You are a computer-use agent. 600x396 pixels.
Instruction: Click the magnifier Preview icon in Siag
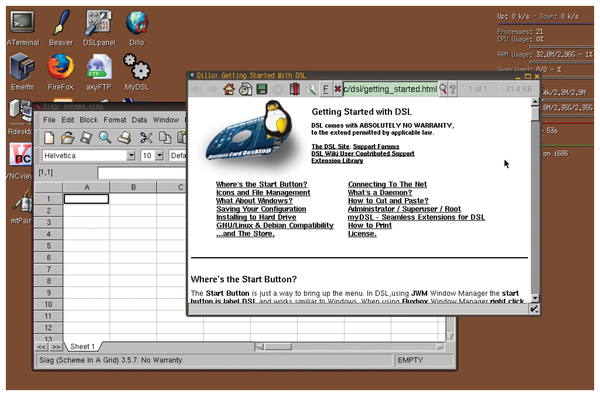(x=105, y=138)
